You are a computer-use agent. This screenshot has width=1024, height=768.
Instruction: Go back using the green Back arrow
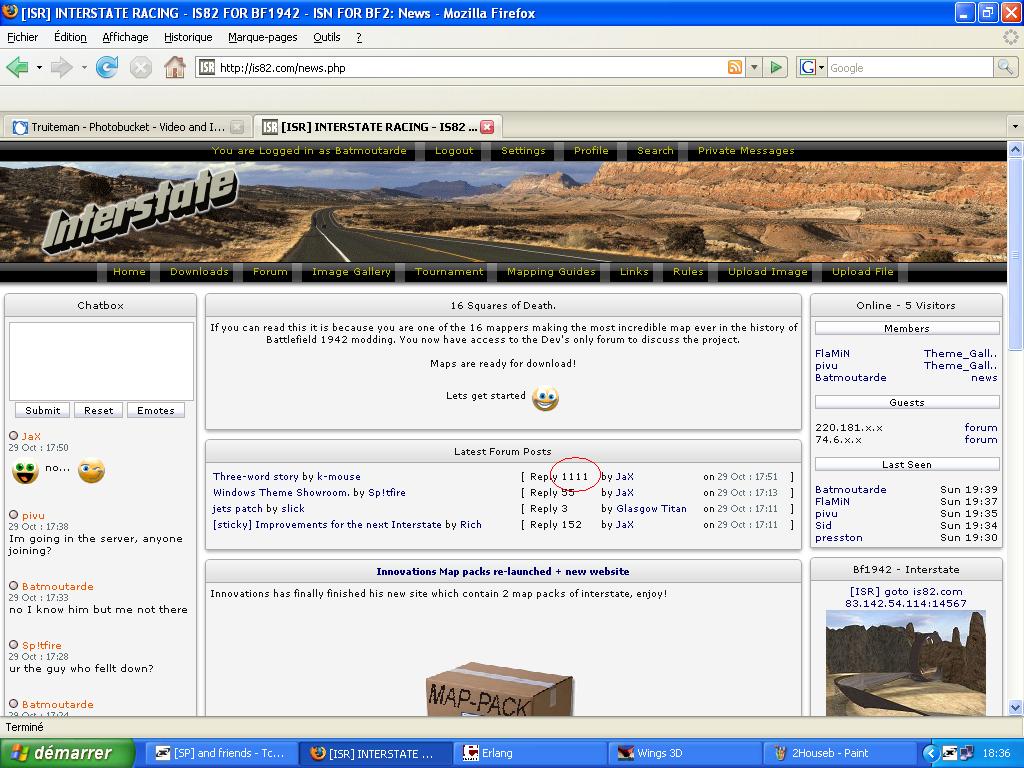pos(17,67)
